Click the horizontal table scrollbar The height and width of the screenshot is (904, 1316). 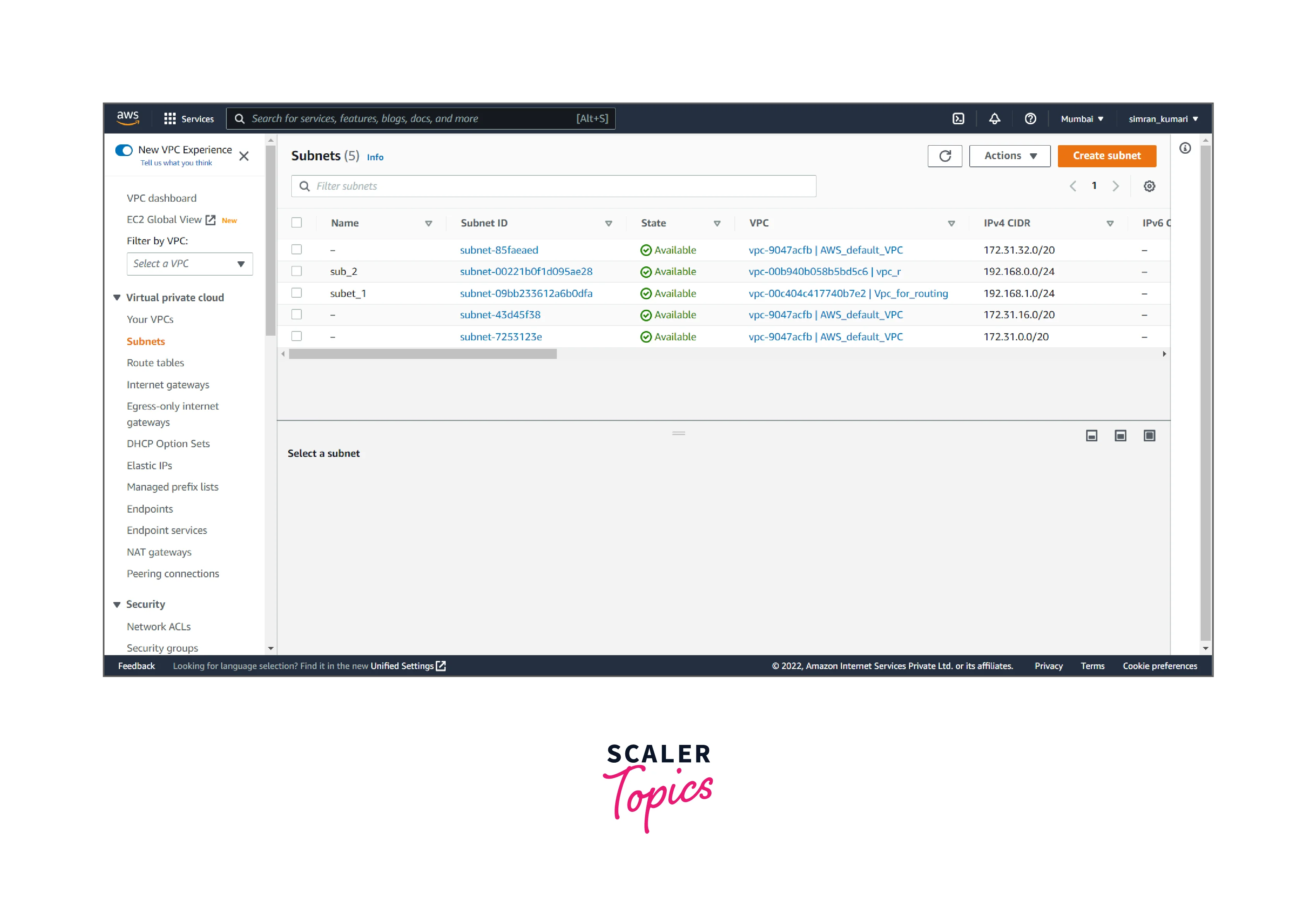[423, 355]
